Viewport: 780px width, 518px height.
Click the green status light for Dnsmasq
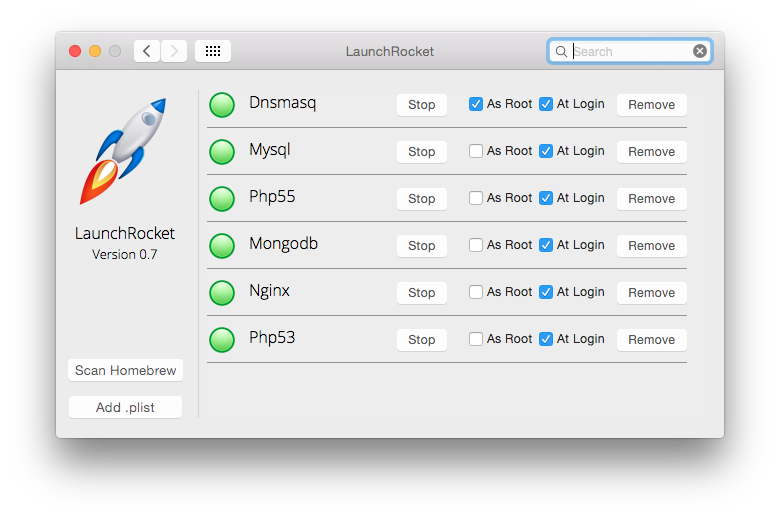pos(222,104)
